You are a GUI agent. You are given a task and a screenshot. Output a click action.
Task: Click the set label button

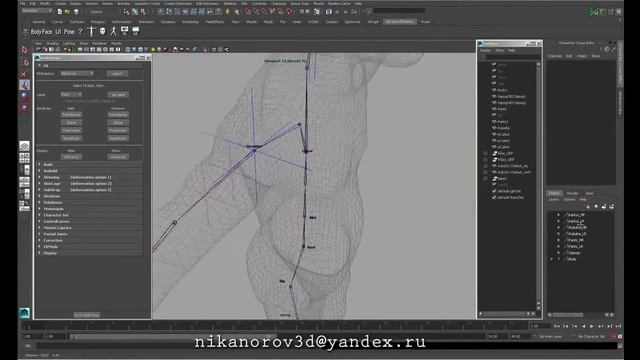(118, 94)
